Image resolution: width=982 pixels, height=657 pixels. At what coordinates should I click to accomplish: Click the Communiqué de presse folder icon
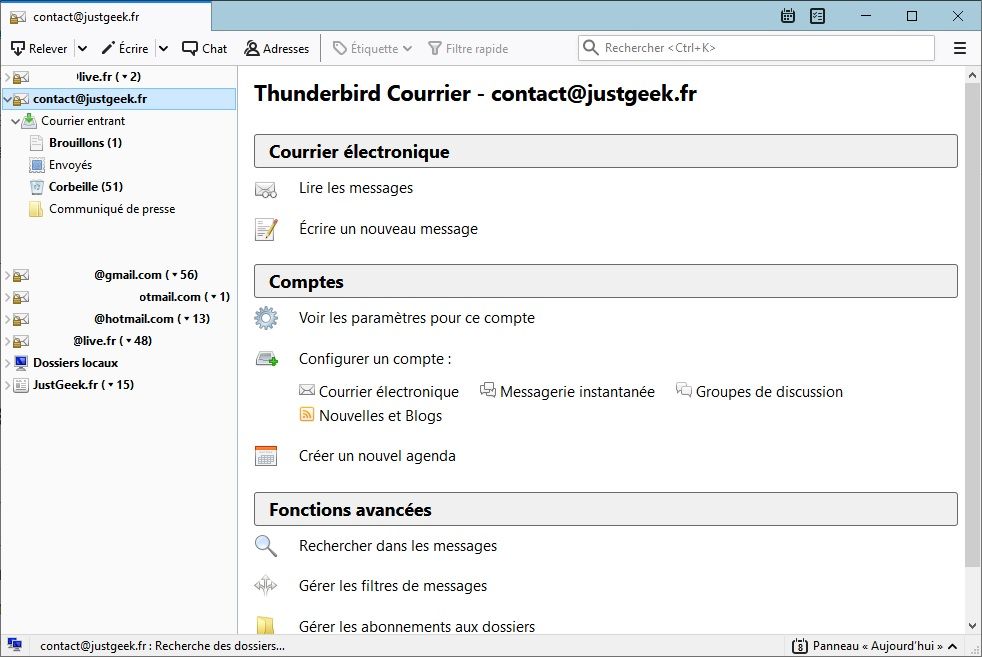coord(36,209)
